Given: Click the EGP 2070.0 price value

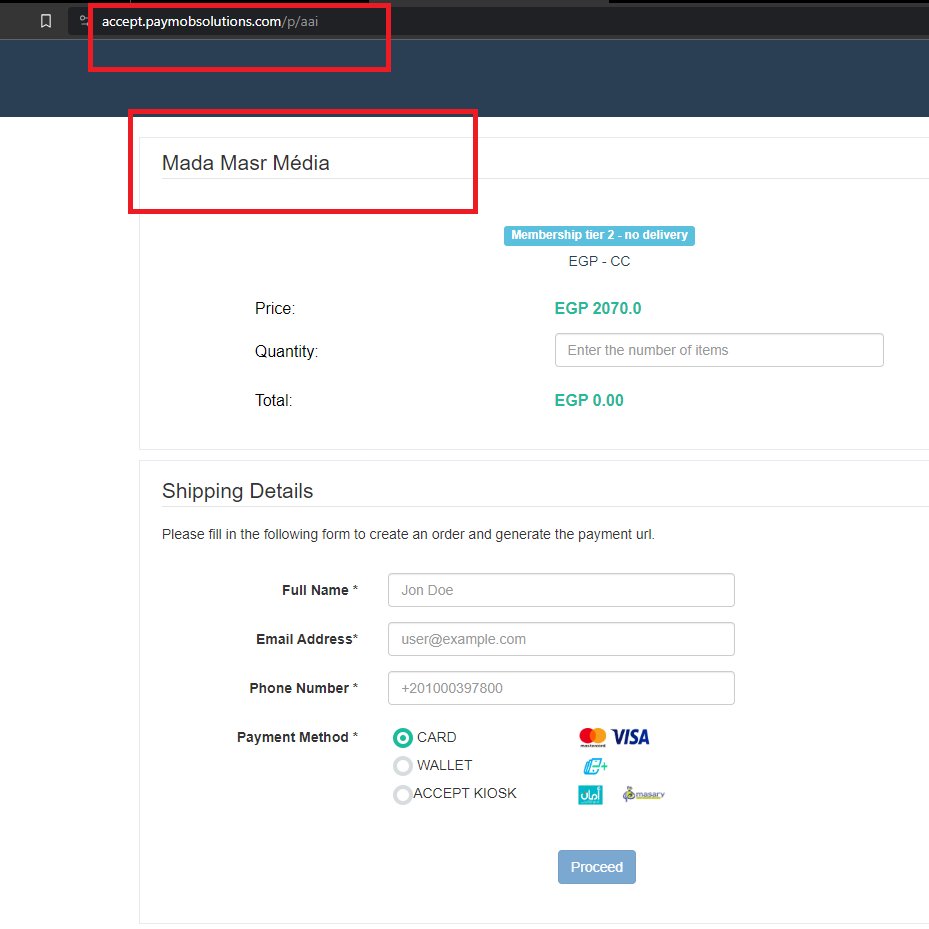Looking at the screenshot, I should coord(598,308).
